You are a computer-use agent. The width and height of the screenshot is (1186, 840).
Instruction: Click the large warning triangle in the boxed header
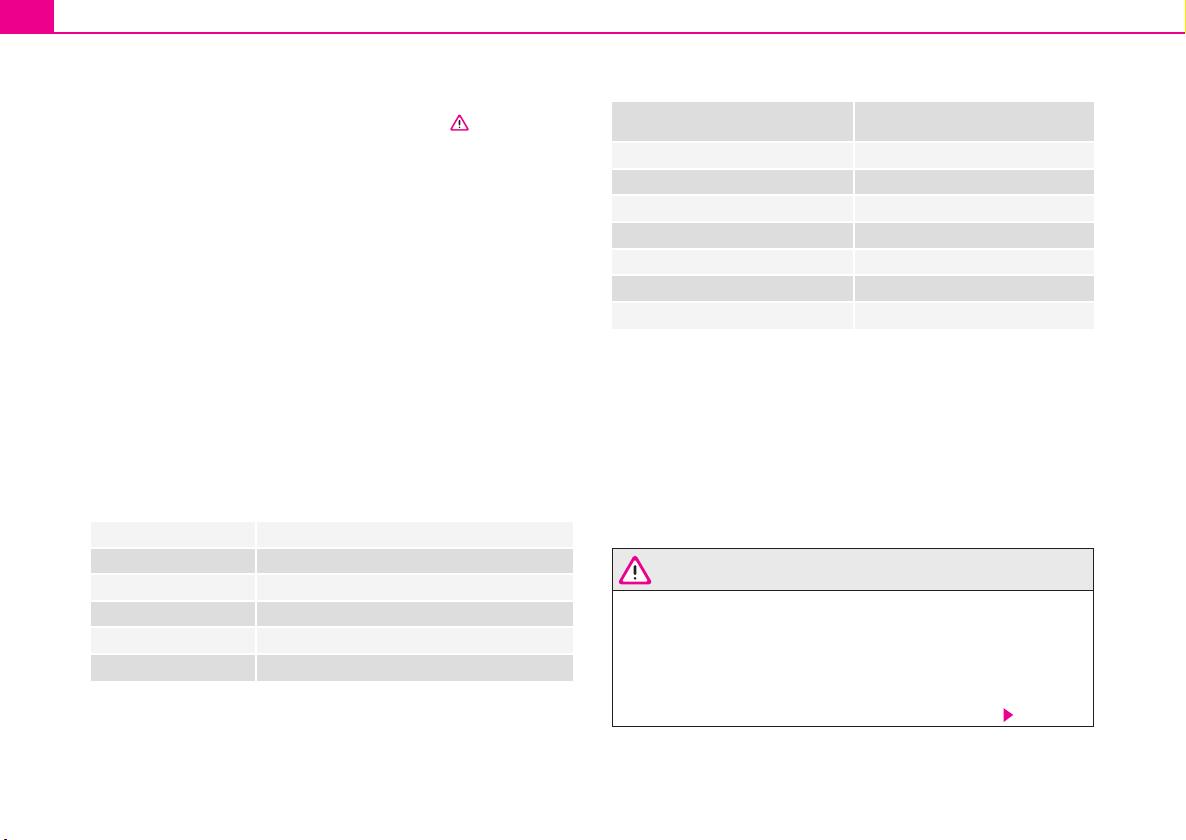pyautogui.click(x=635, y=570)
